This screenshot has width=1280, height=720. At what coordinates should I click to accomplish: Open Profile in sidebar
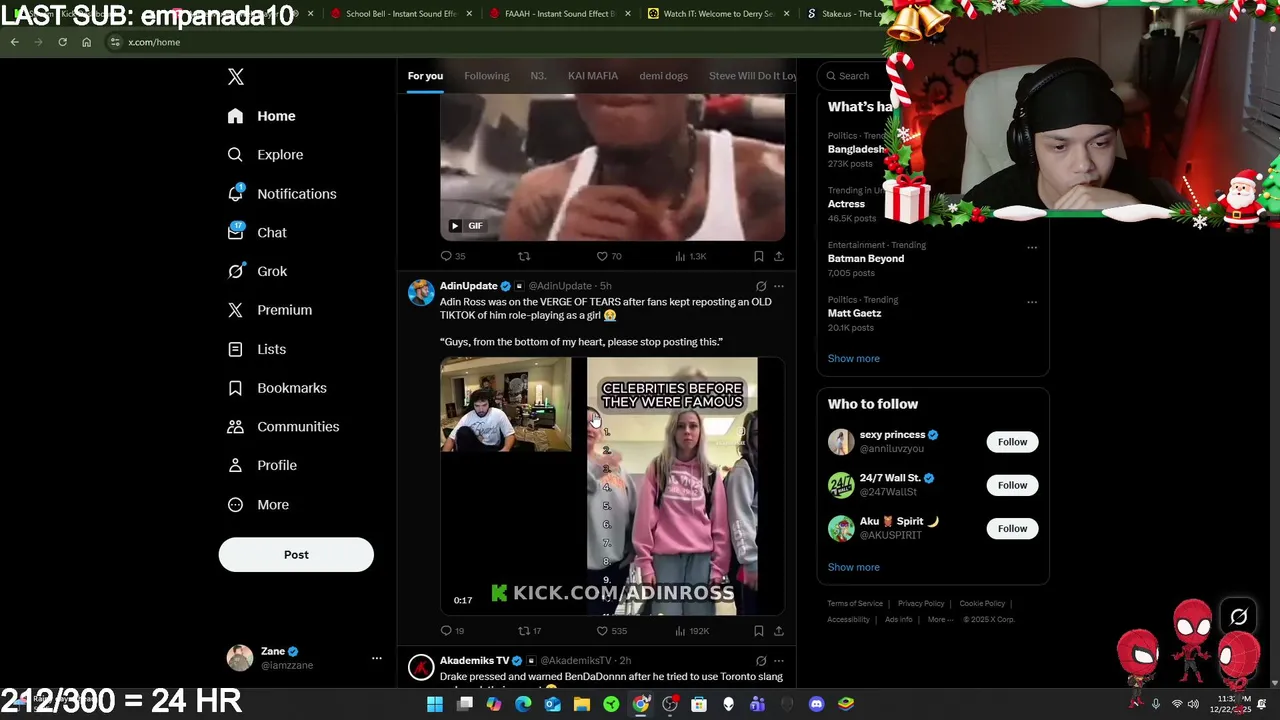pos(261,465)
